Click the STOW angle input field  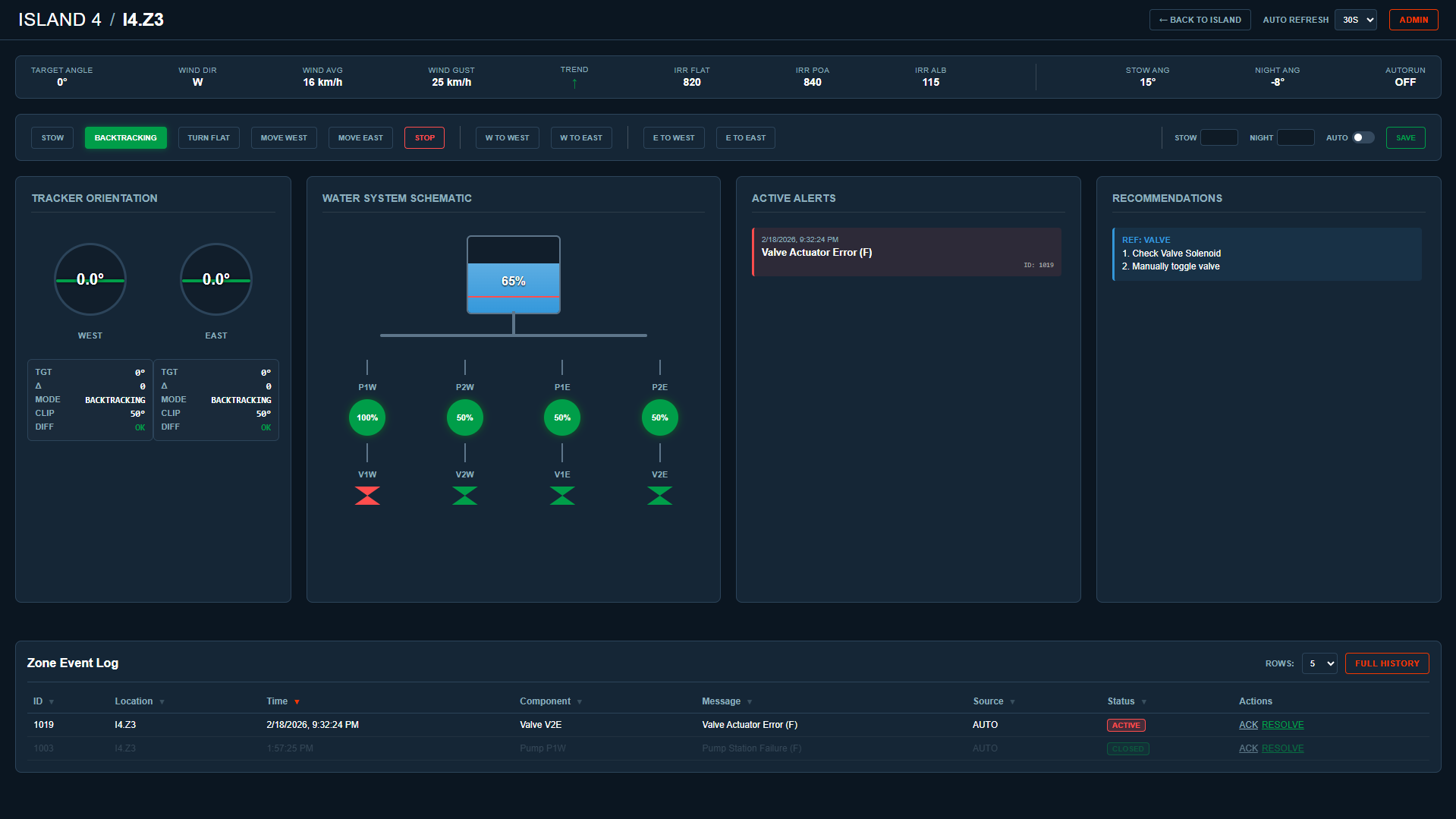point(1219,137)
